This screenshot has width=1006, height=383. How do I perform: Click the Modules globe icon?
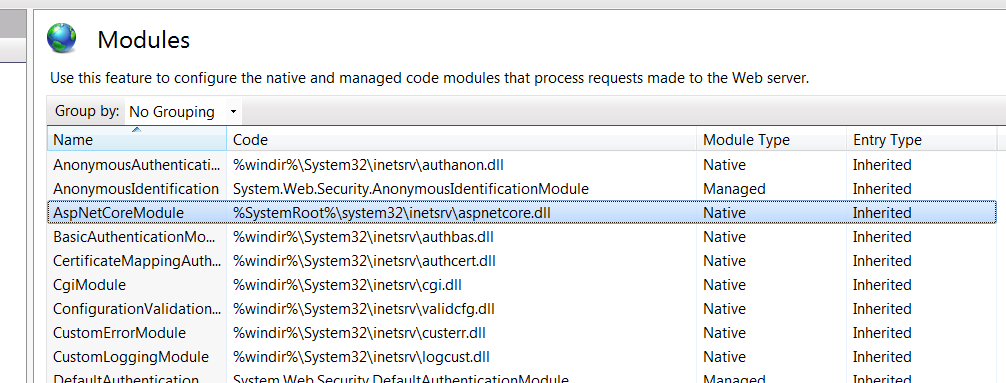pos(62,38)
